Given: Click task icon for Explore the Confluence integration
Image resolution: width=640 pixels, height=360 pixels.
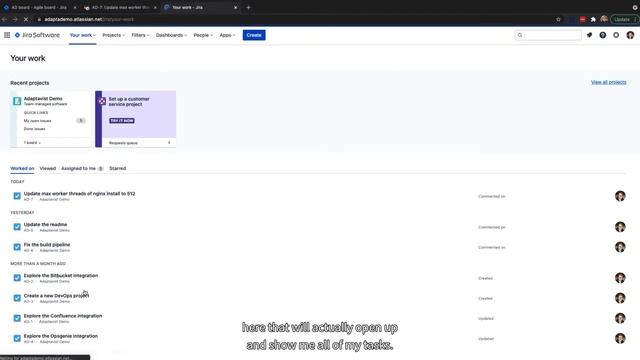Looking at the screenshot, I should point(17,318).
